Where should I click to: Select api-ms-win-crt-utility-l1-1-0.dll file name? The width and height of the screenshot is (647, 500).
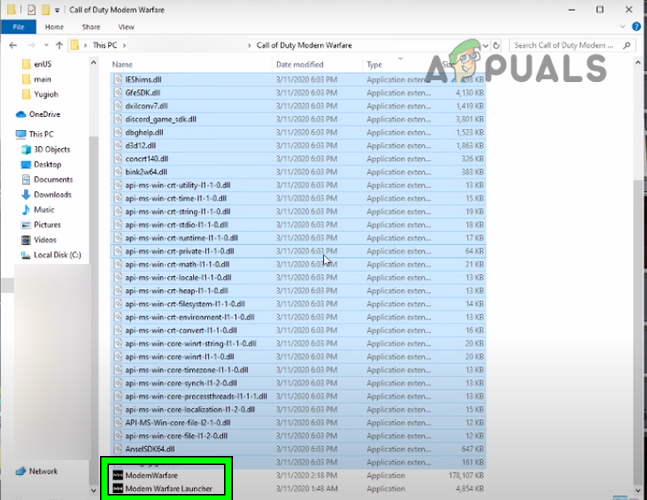pyautogui.click(x=178, y=185)
